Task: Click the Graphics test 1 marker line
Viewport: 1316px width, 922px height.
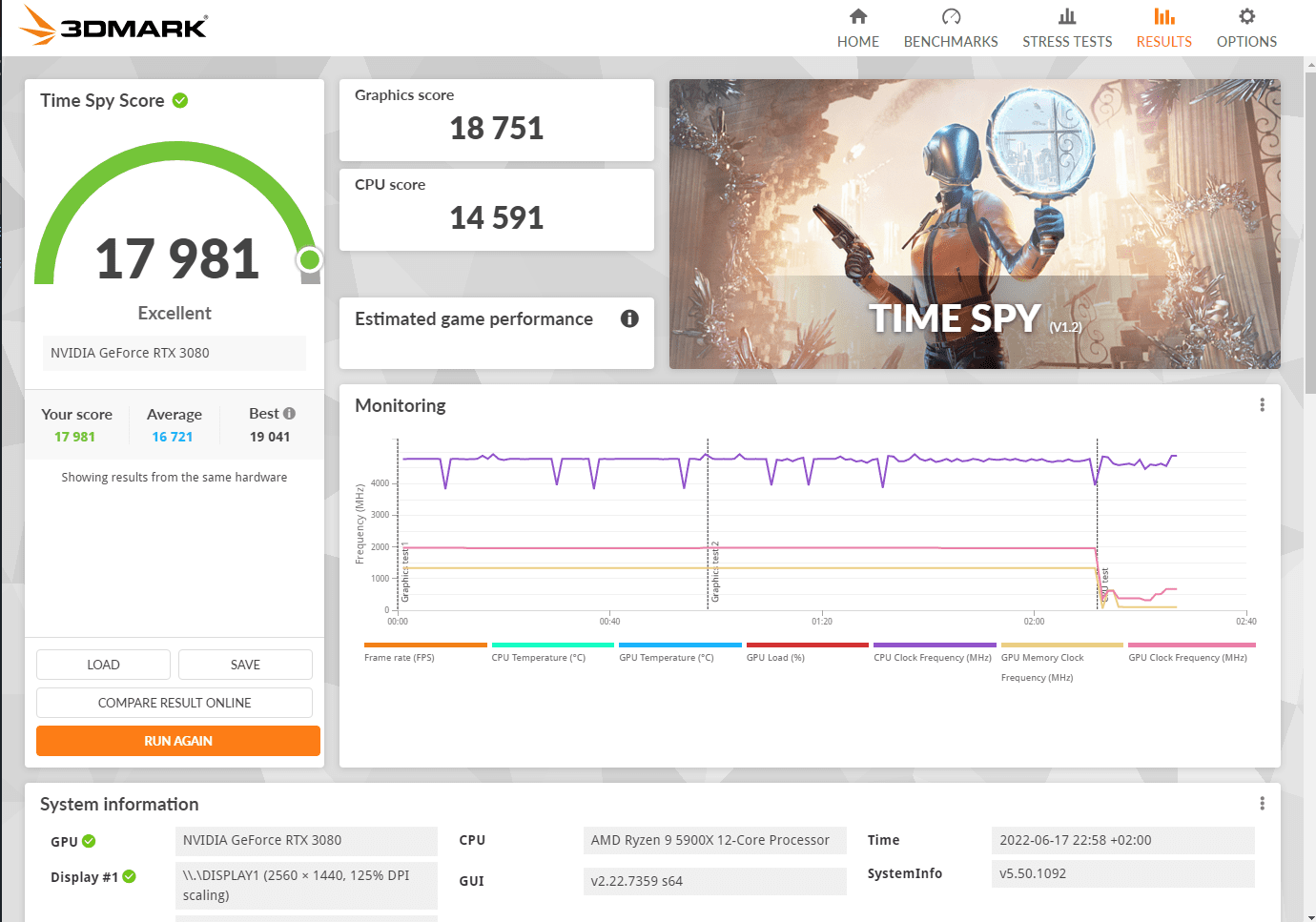Action: click(398, 522)
